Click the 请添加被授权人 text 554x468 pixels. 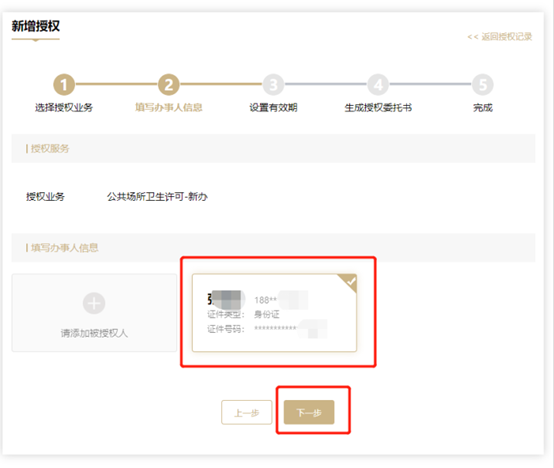[94, 333]
